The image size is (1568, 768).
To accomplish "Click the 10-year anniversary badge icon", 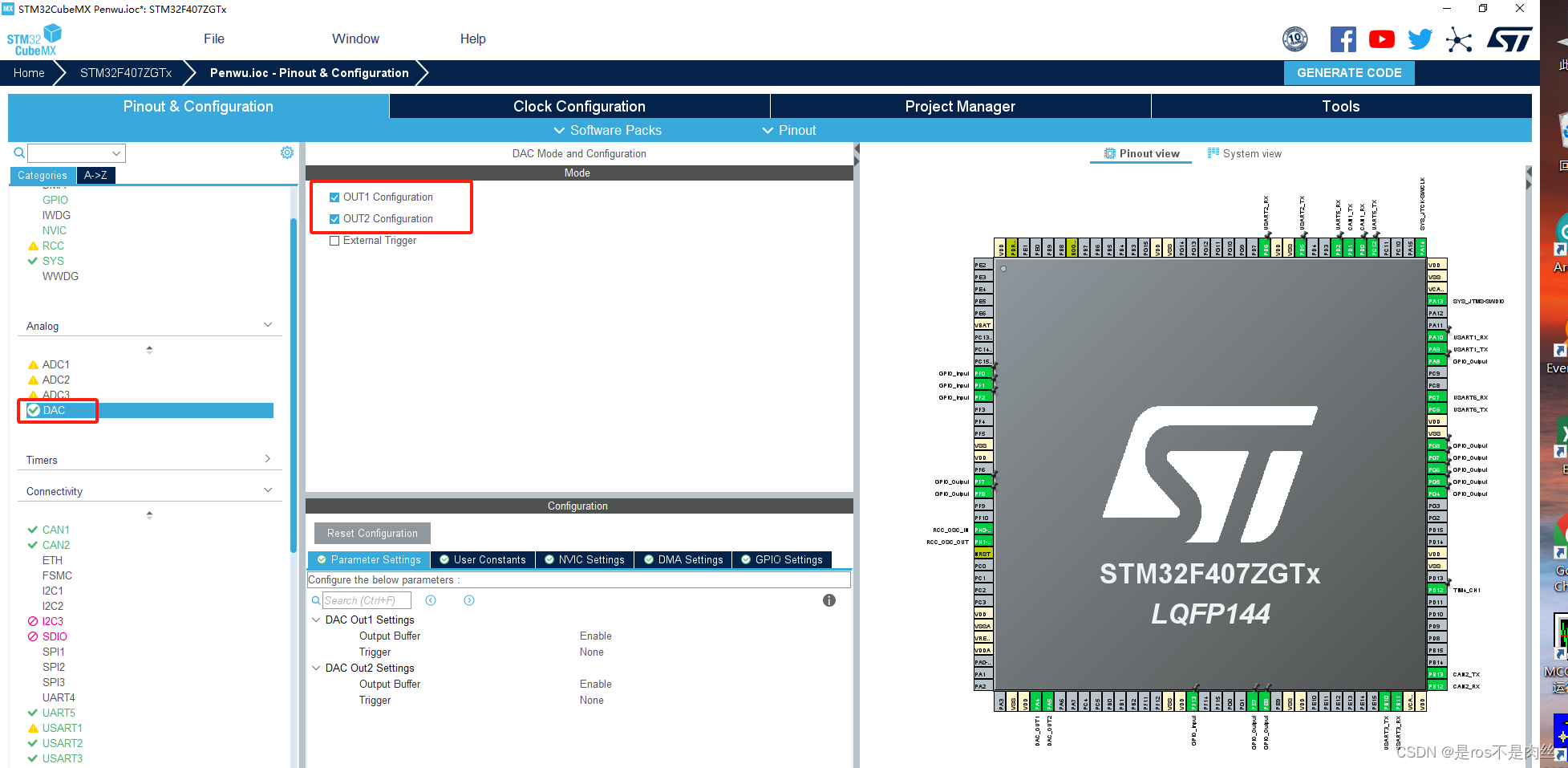I will coord(1295,39).
